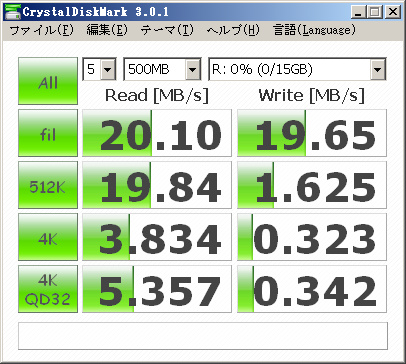Viewport: 406px width, 364px height.
Task: Click the 512K write value 1.625
Action: tap(312, 185)
